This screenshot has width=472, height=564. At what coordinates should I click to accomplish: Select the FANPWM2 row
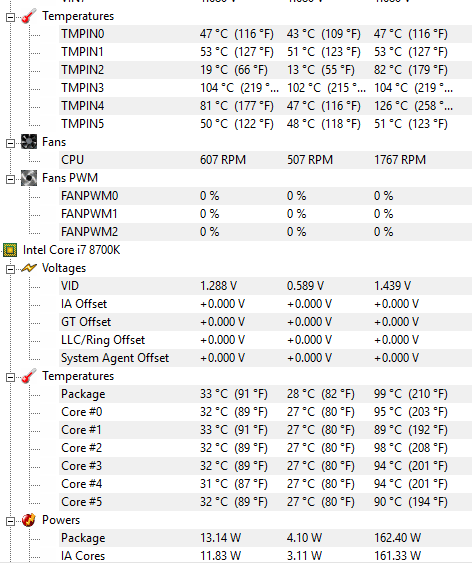266,232
